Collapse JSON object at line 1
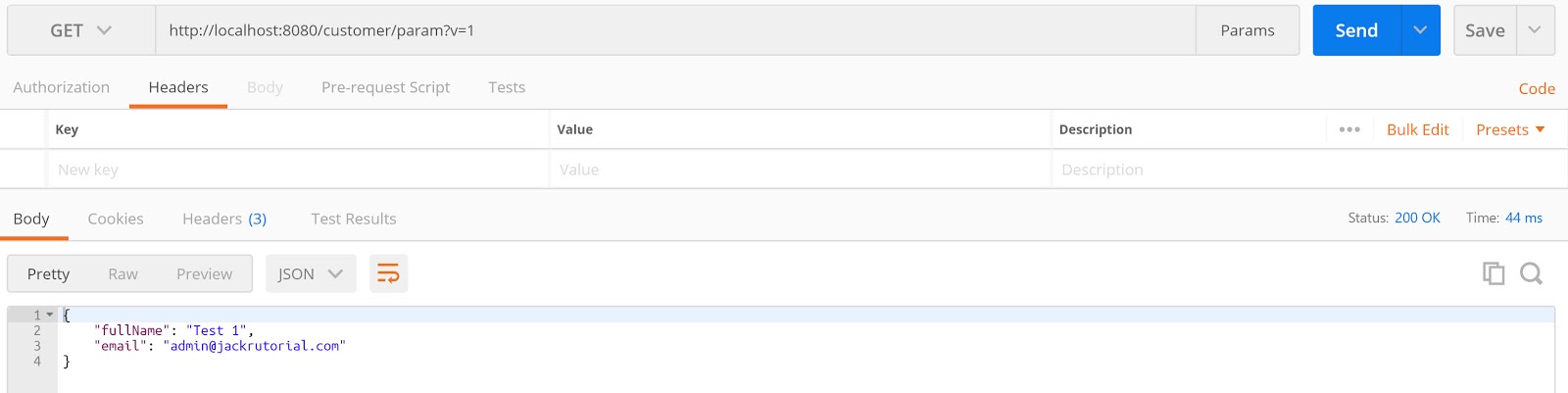1568x393 pixels. [50, 315]
